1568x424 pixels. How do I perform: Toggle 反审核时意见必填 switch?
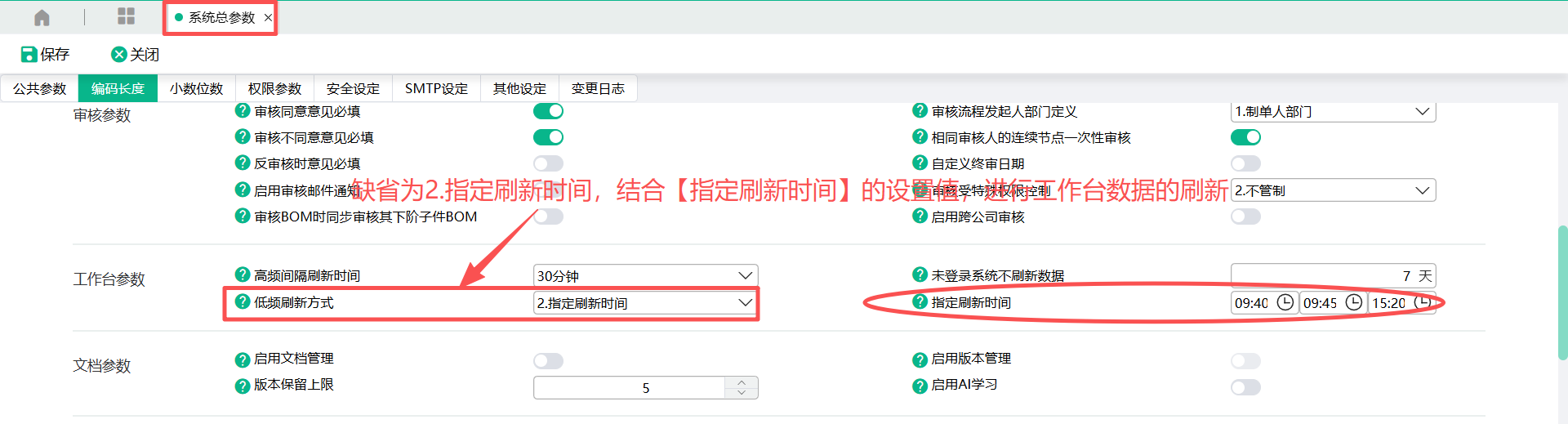pos(548,163)
